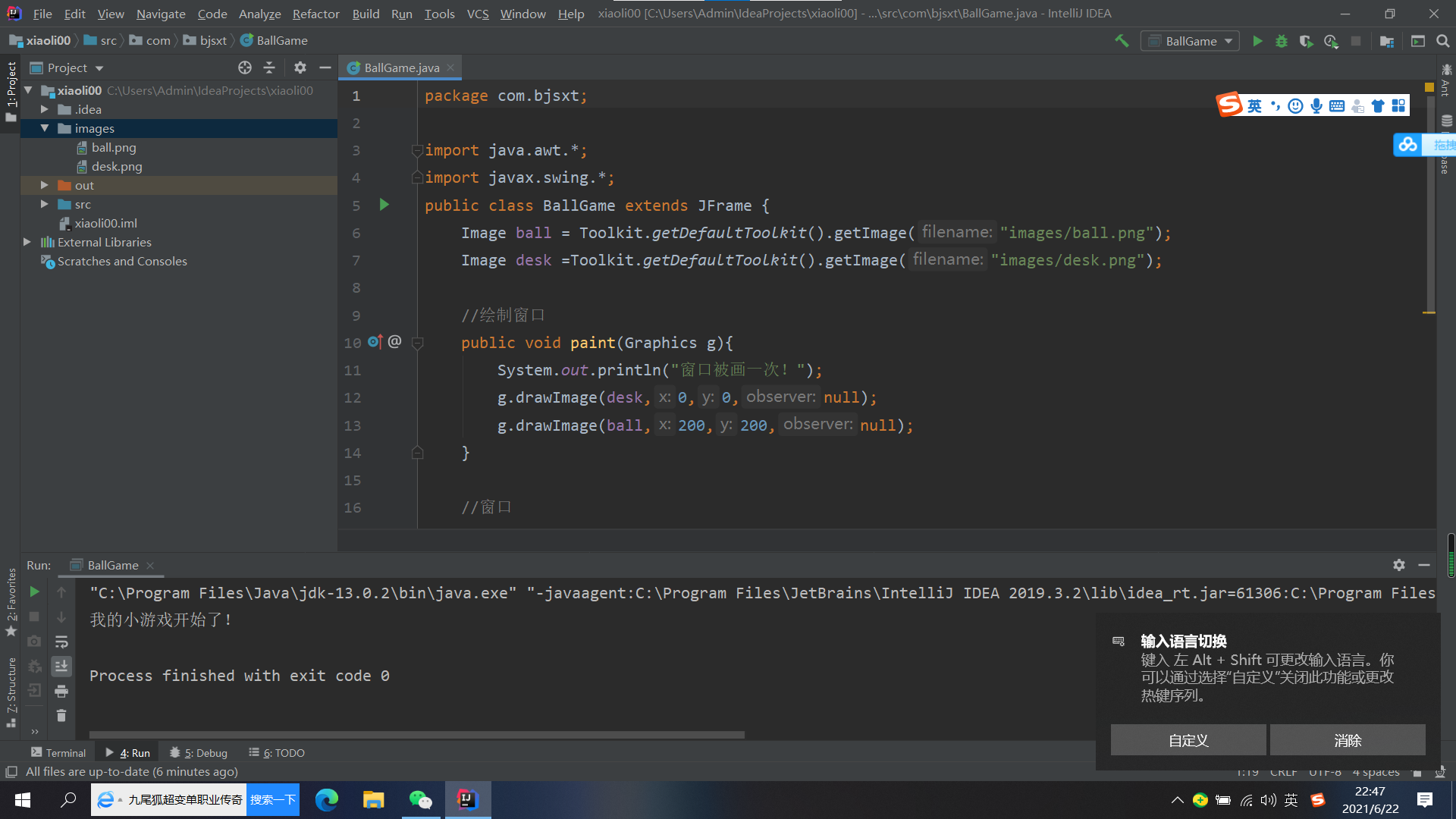The image size is (1456, 819).
Task: Select ball.png in the project tree
Action: pyautogui.click(x=114, y=147)
